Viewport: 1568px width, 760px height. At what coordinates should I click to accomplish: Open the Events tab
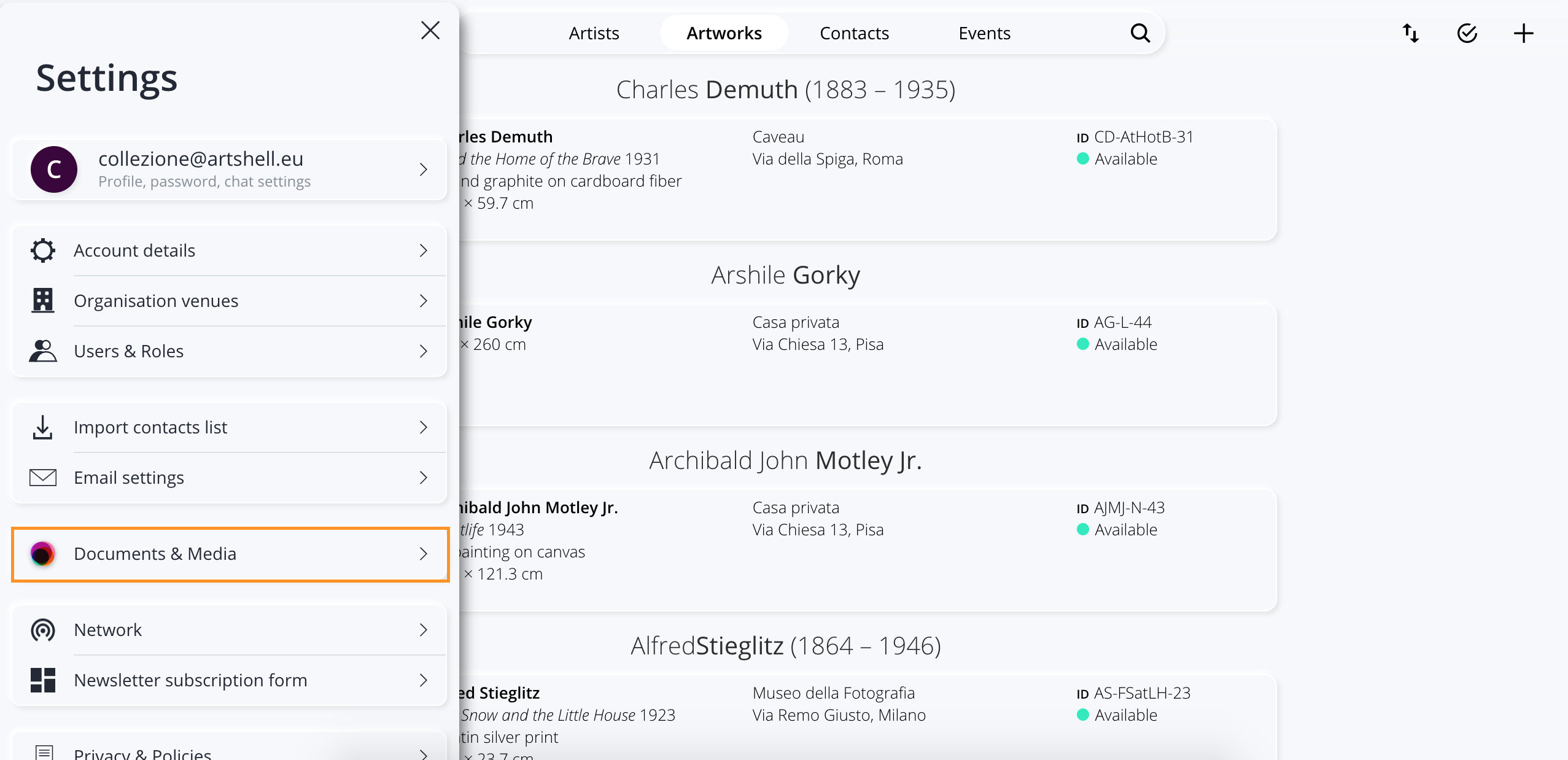[984, 33]
